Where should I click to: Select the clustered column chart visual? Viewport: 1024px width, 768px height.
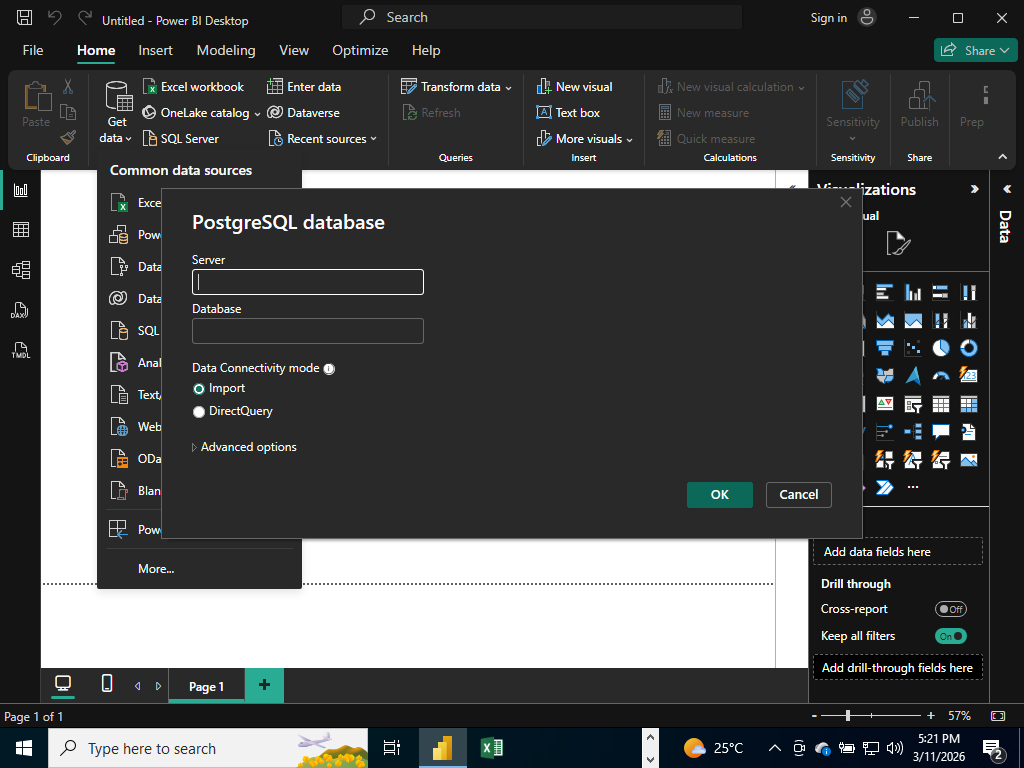pyautogui.click(x=912, y=292)
